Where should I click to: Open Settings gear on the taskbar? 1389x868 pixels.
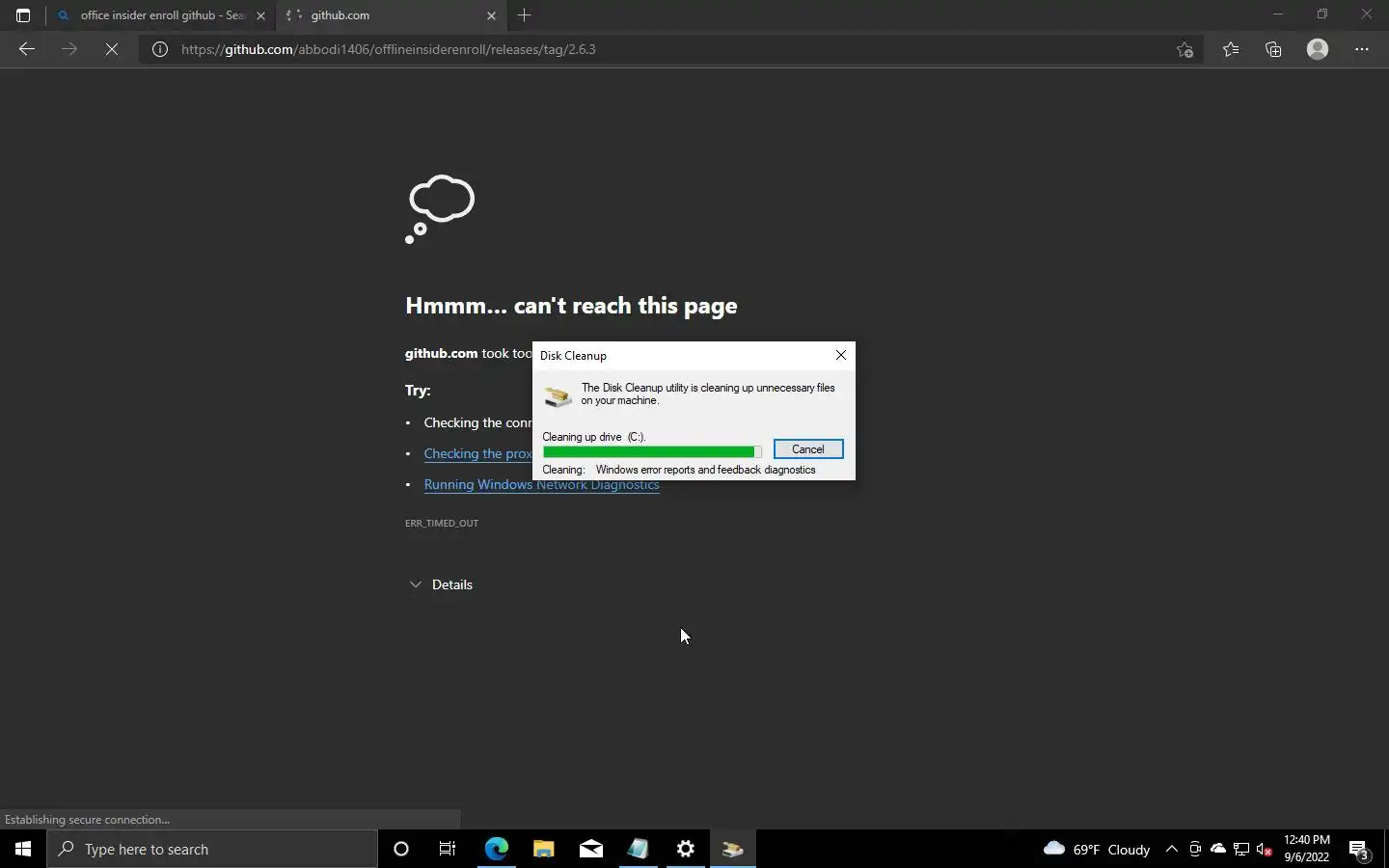coord(685,849)
